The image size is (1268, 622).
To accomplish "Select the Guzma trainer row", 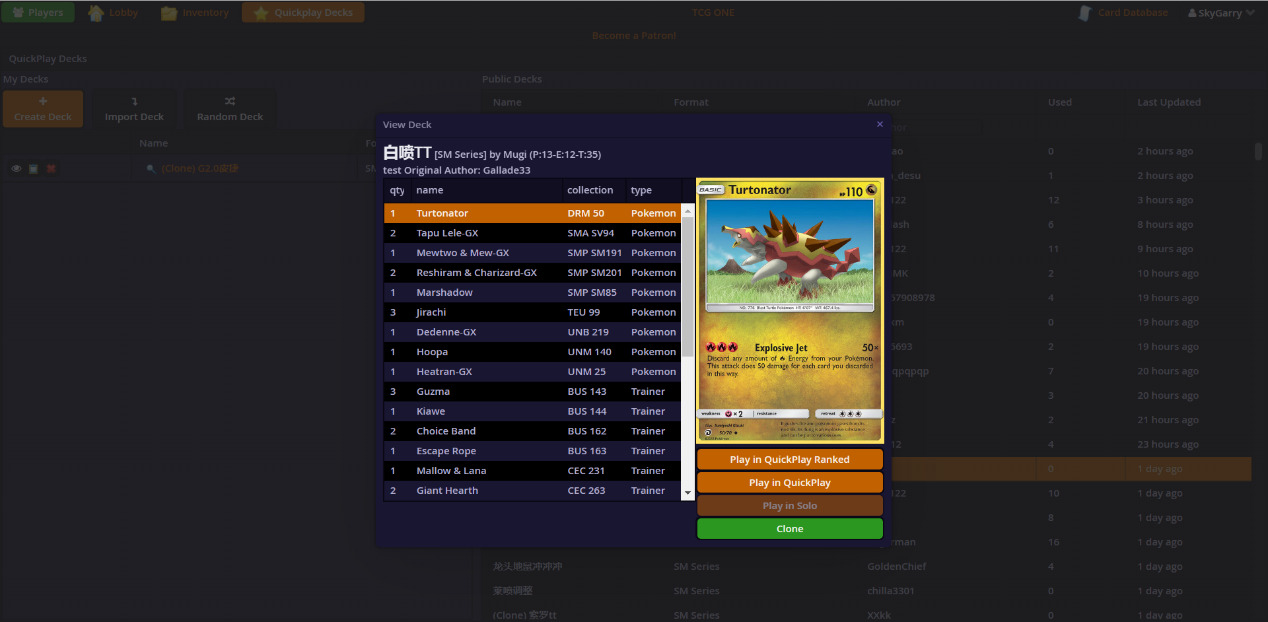I will pos(532,392).
